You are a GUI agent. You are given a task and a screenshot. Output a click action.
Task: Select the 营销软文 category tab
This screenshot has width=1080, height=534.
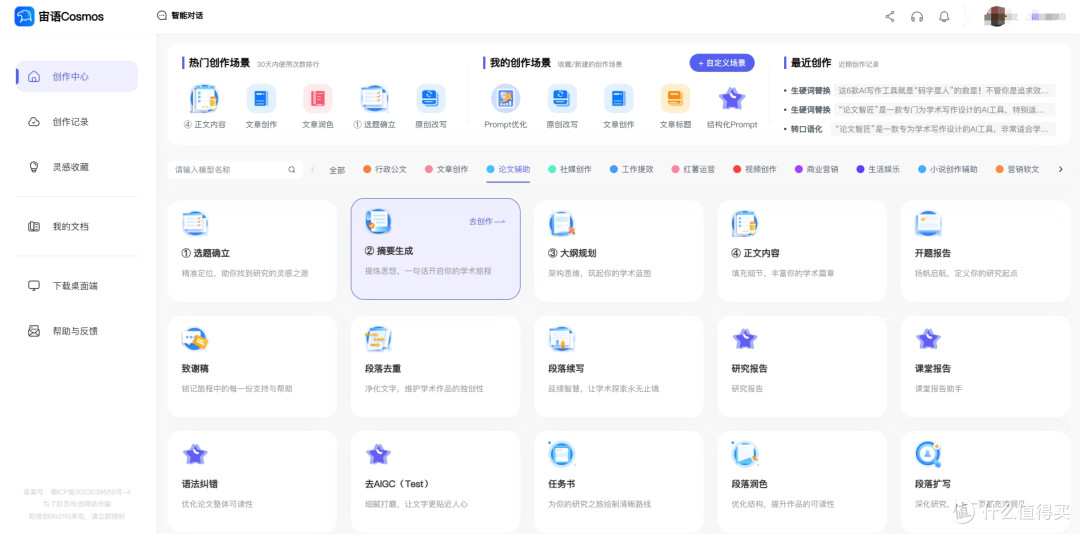click(1017, 169)
